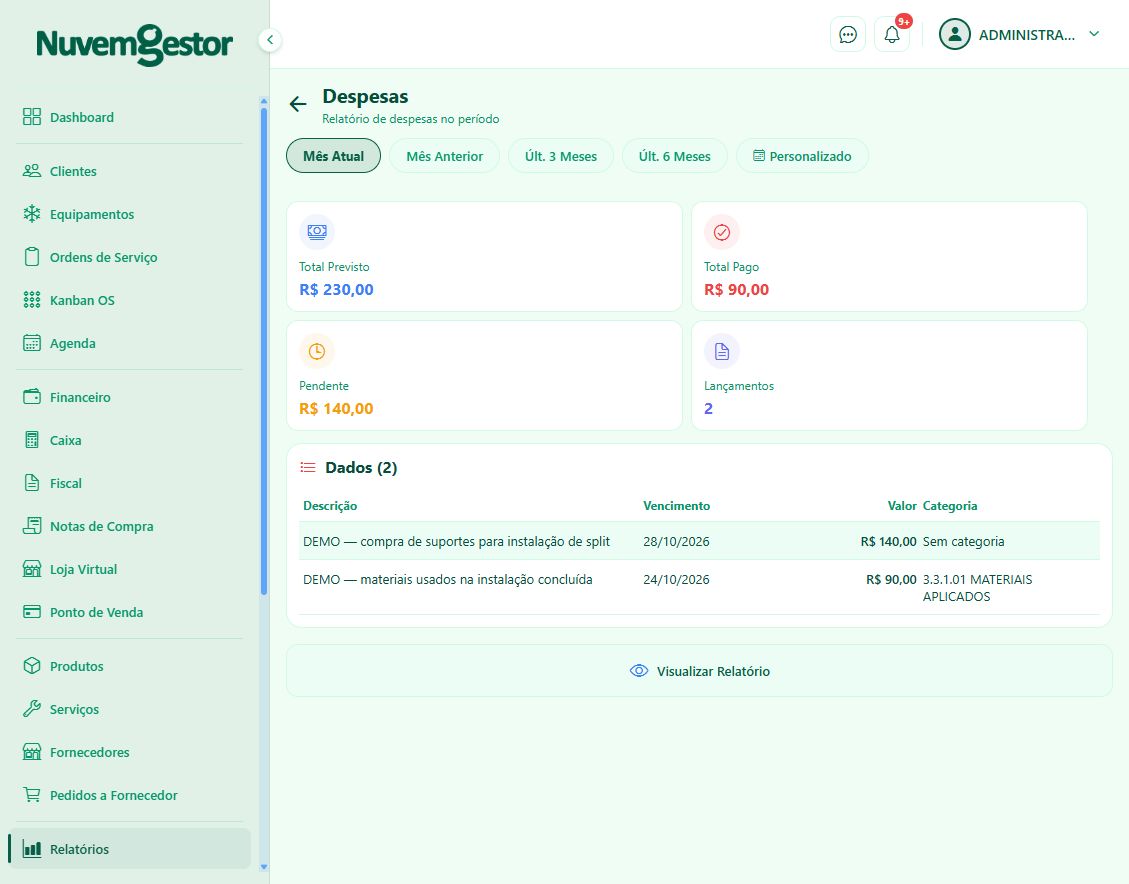Click the Kanban OS dots icon

click(32, 300)
